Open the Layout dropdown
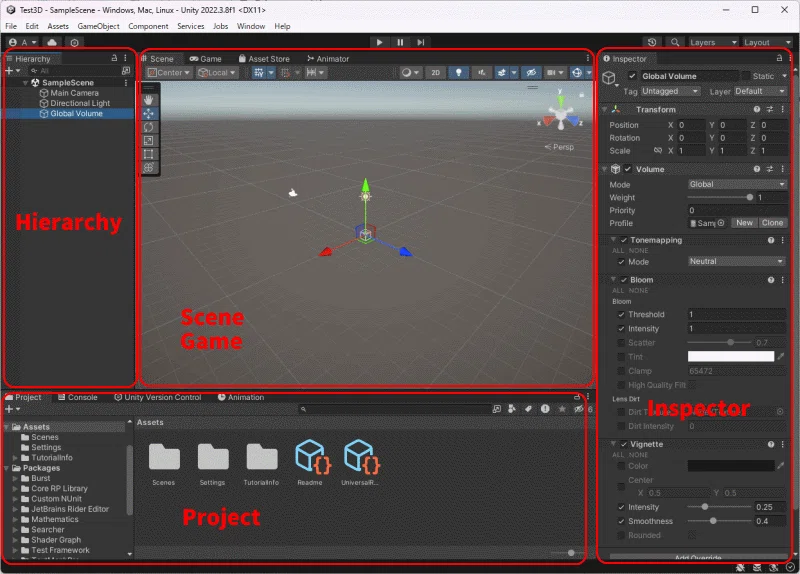This screenshot has width=800, height=574. coord(767,42)
